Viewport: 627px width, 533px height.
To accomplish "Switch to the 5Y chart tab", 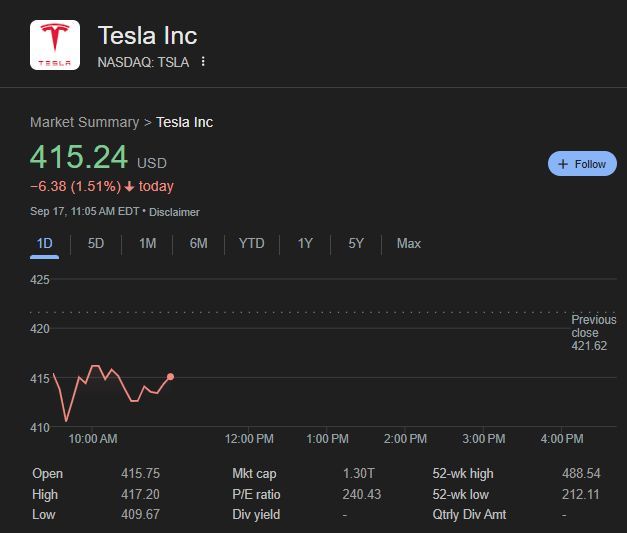I will 356,243.
